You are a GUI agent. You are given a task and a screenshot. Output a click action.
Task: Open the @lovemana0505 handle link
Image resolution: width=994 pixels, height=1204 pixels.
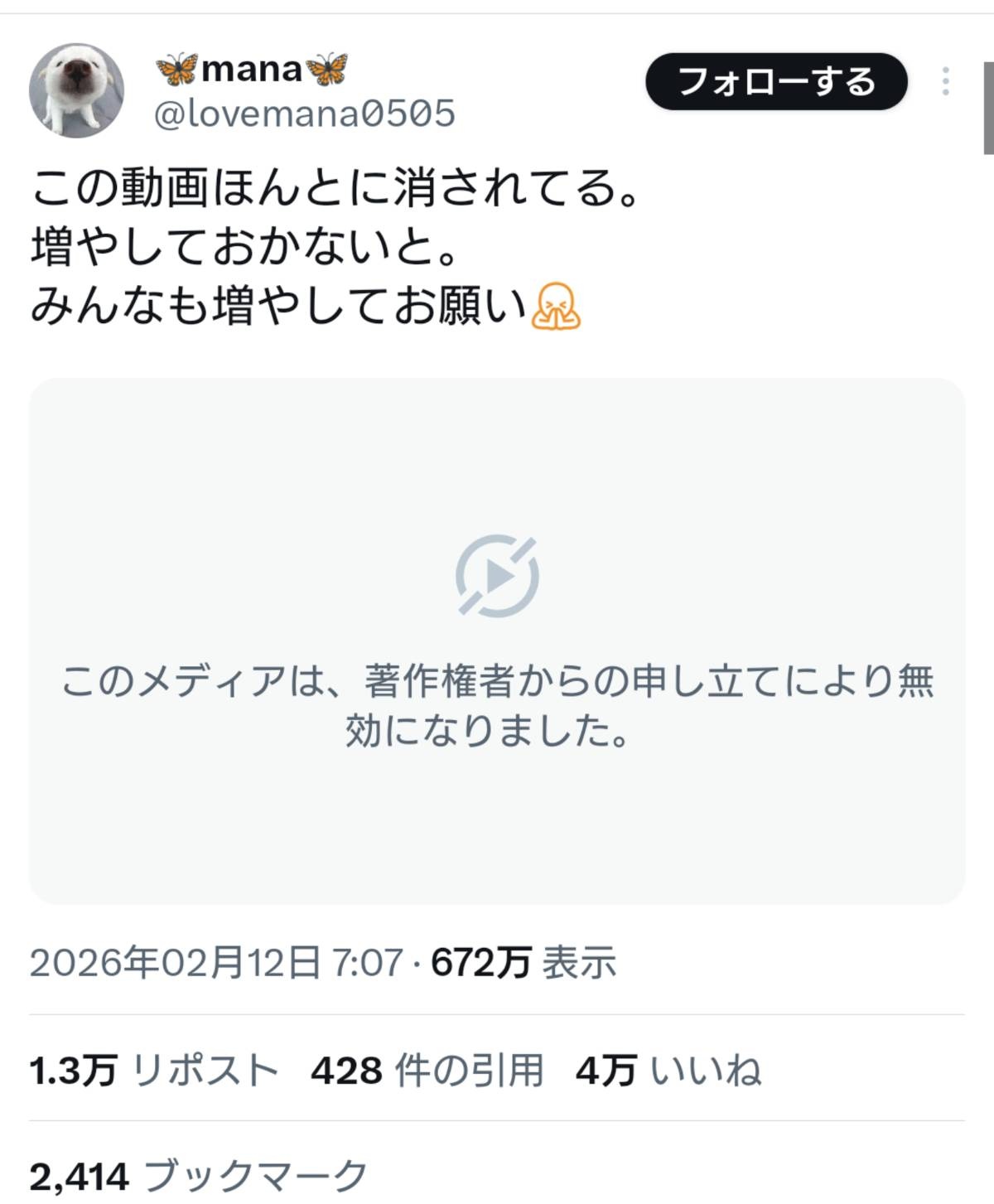pyautogui.click(x=305, y=114)
